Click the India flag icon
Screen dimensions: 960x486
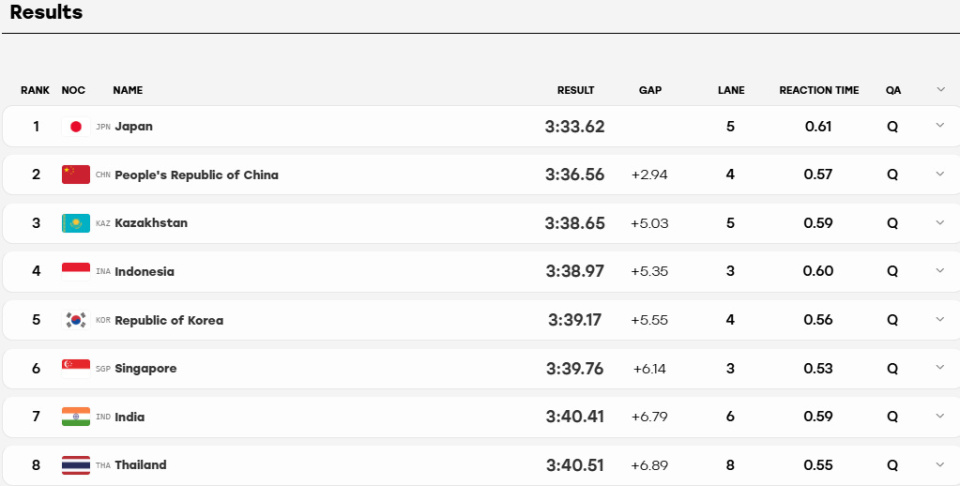[x=76, y=417]
